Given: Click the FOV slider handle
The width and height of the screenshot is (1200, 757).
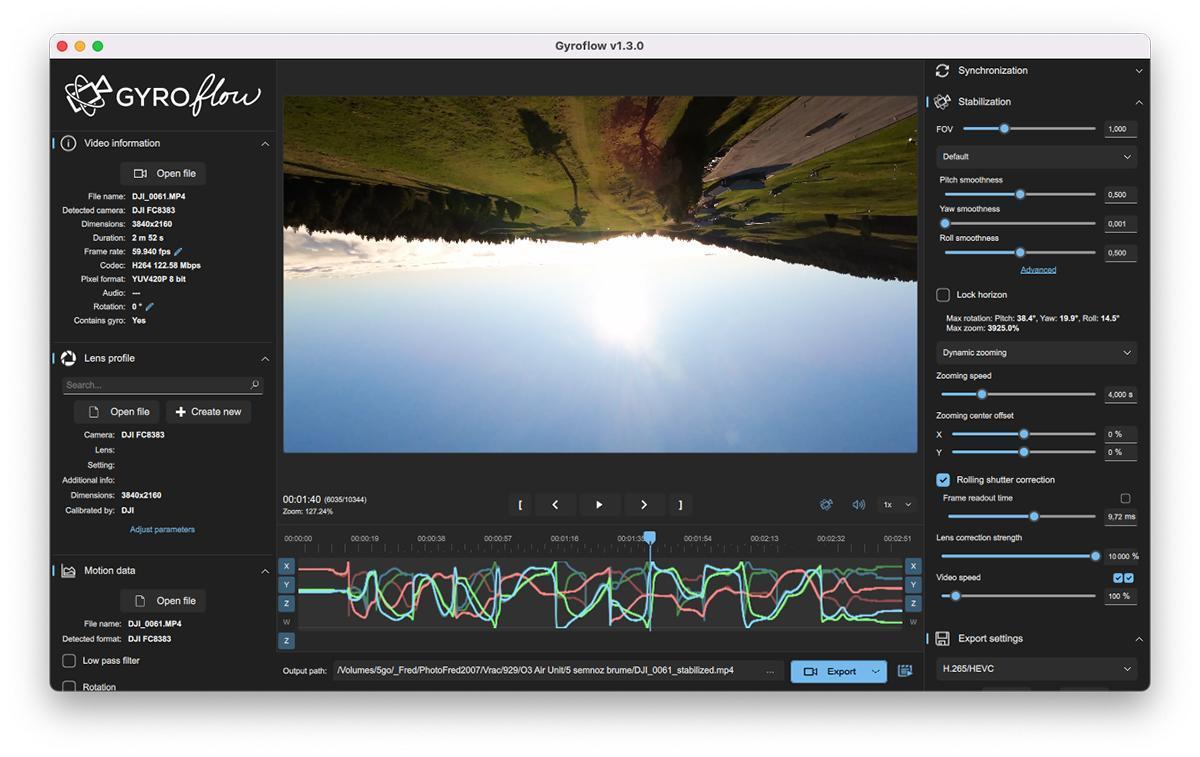Looking at the screenshot, I should point(1004,129).
